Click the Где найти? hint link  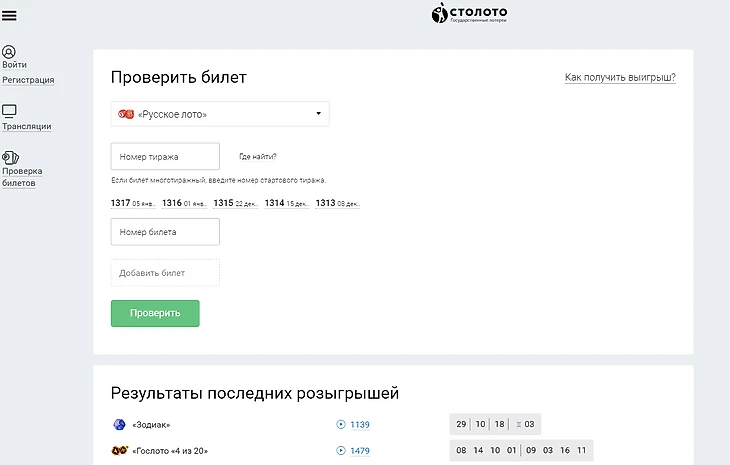coord(258,157)
